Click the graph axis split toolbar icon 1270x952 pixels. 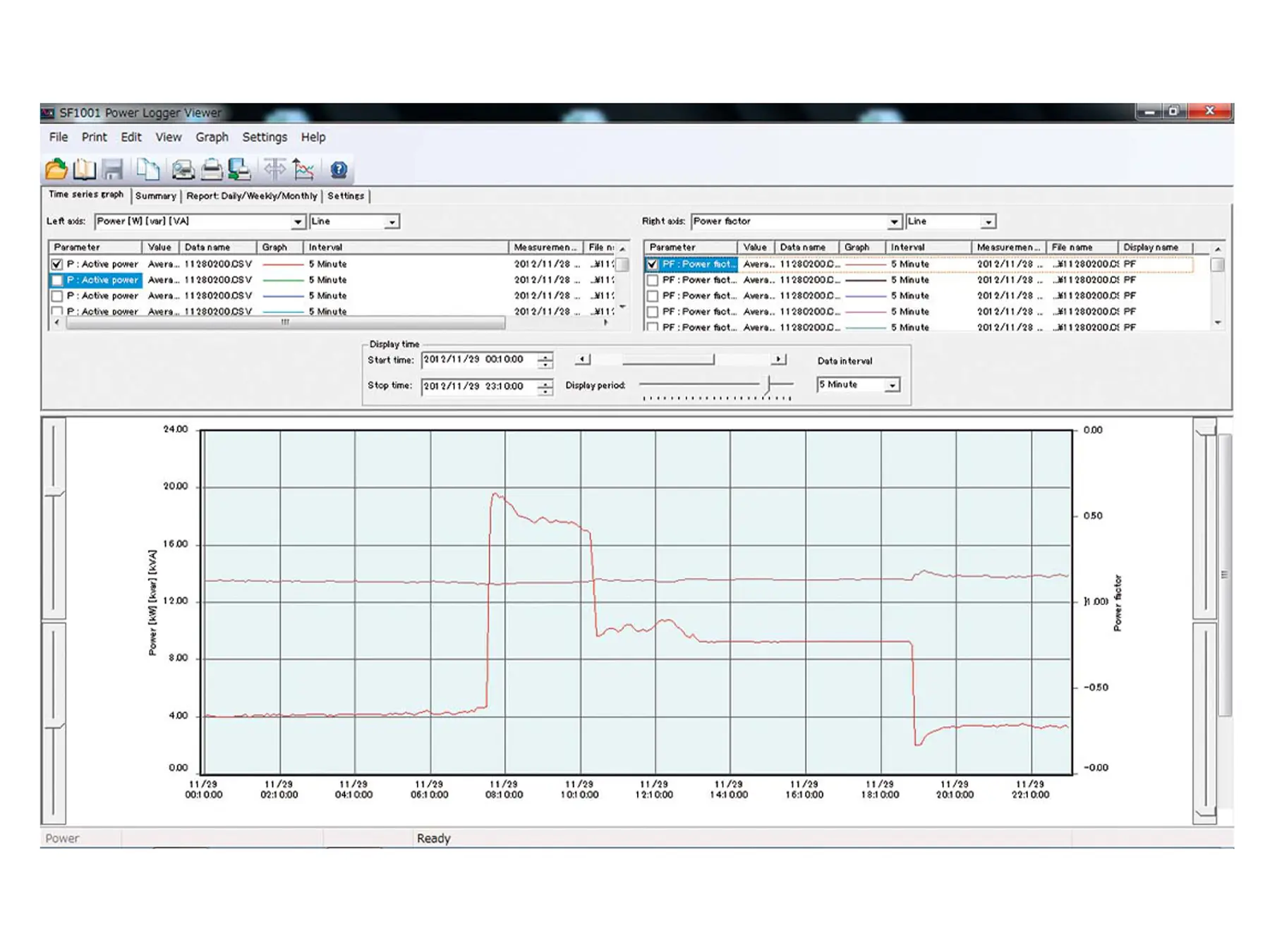point(274,169)
